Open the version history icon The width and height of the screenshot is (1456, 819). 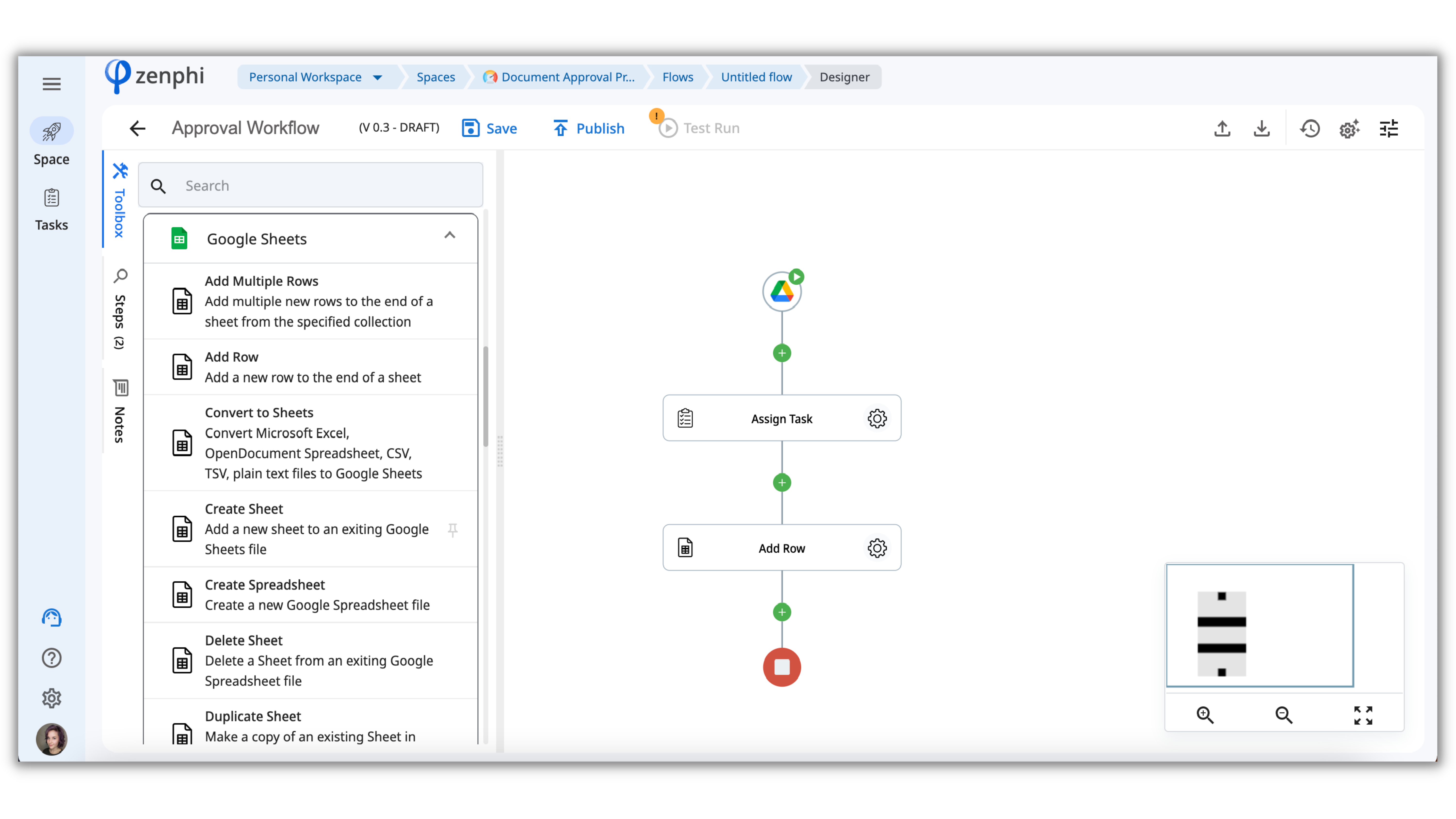point(1310,129)
